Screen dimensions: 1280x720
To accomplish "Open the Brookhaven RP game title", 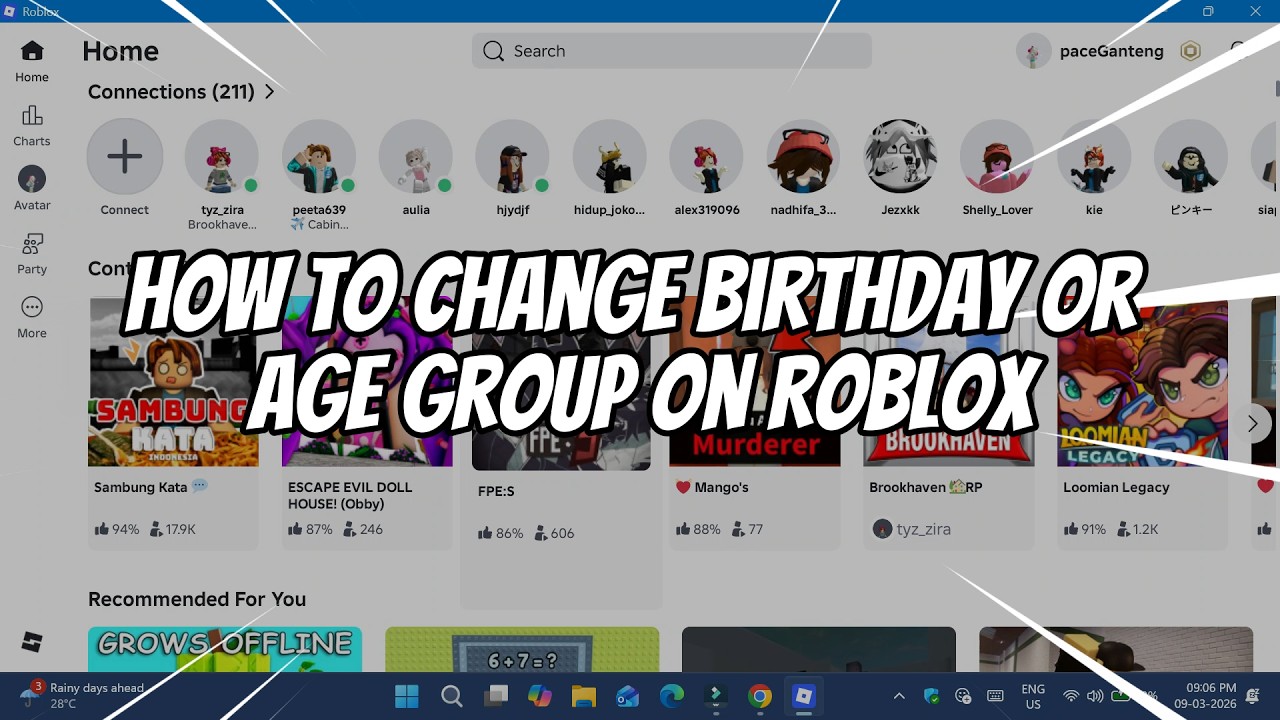I will (926, 487).
